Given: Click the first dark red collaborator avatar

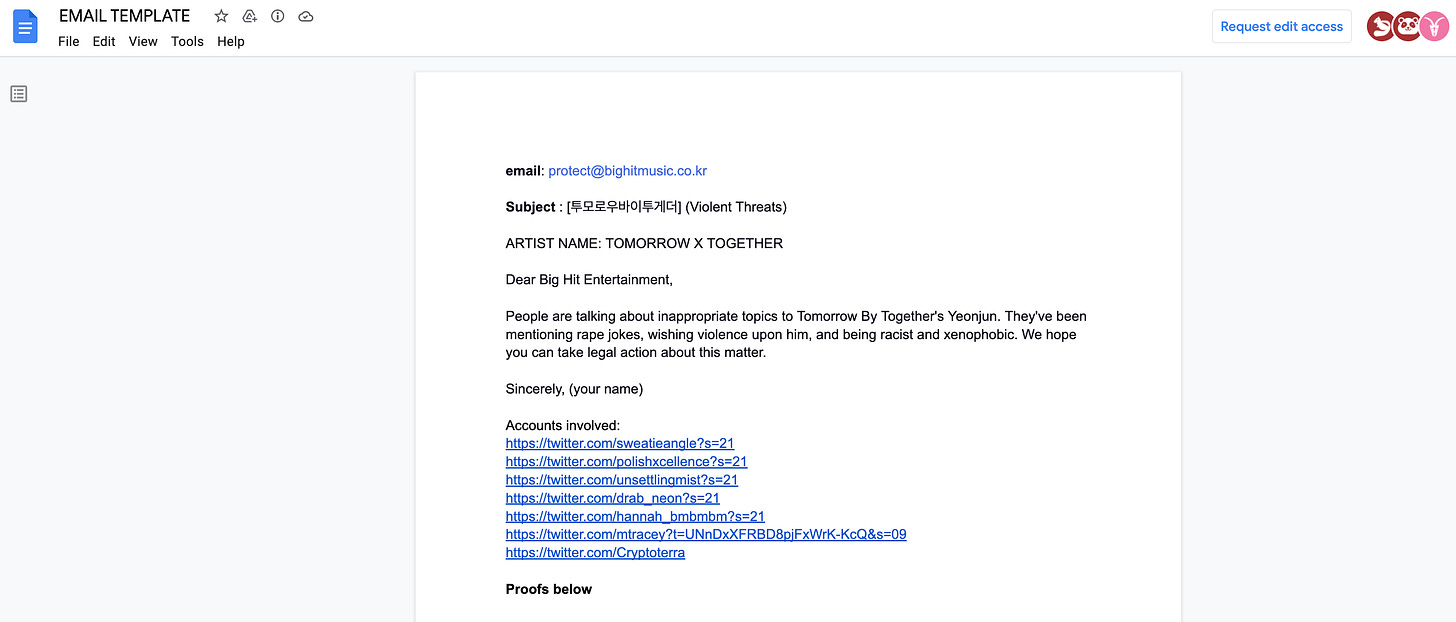Looking at the screenshot, I should pos(1381,27).
